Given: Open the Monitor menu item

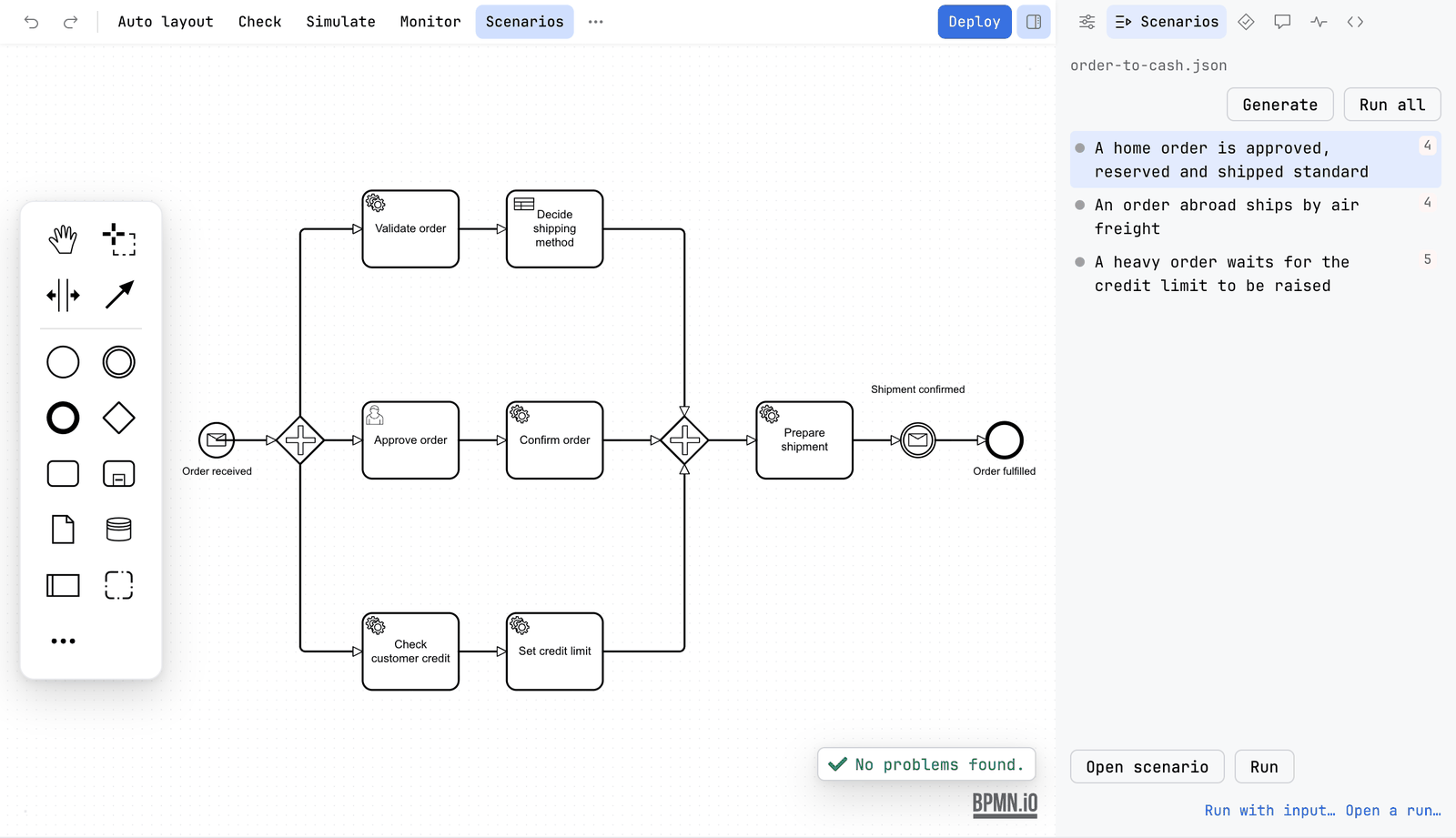Looking at the screenshot, I should point(430,22).
